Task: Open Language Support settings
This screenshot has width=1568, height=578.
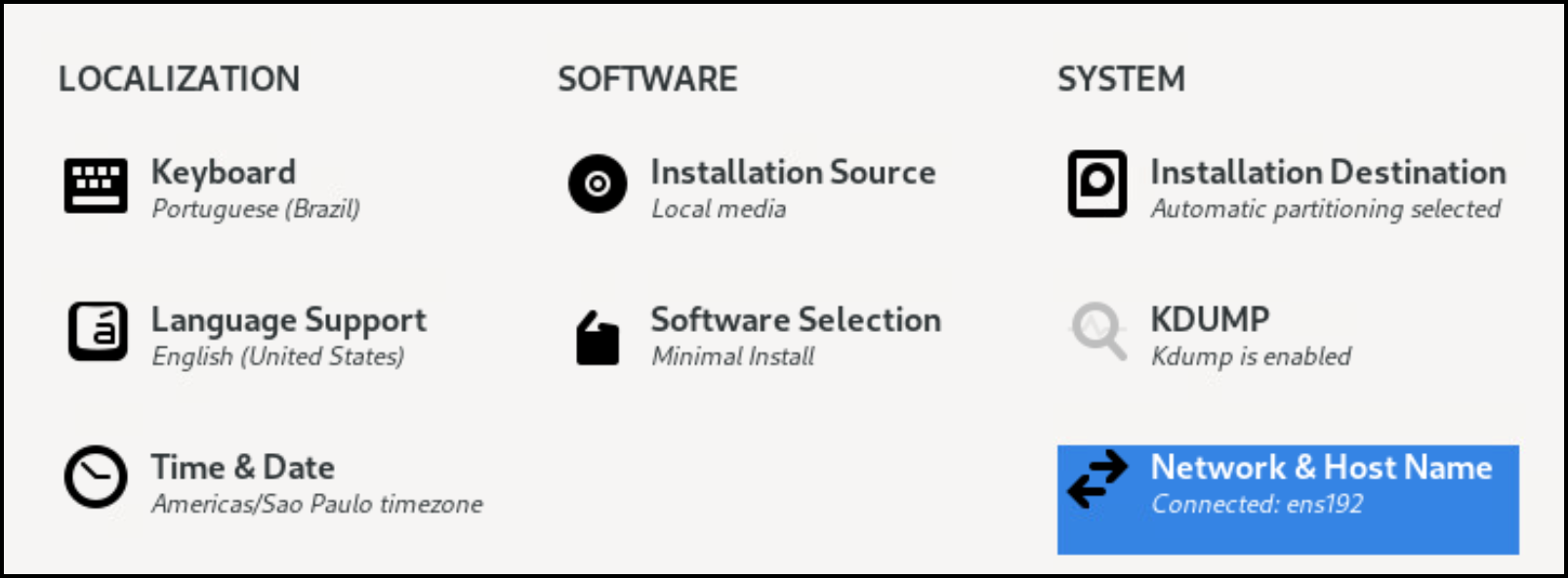Action: [x=289, y=319]
